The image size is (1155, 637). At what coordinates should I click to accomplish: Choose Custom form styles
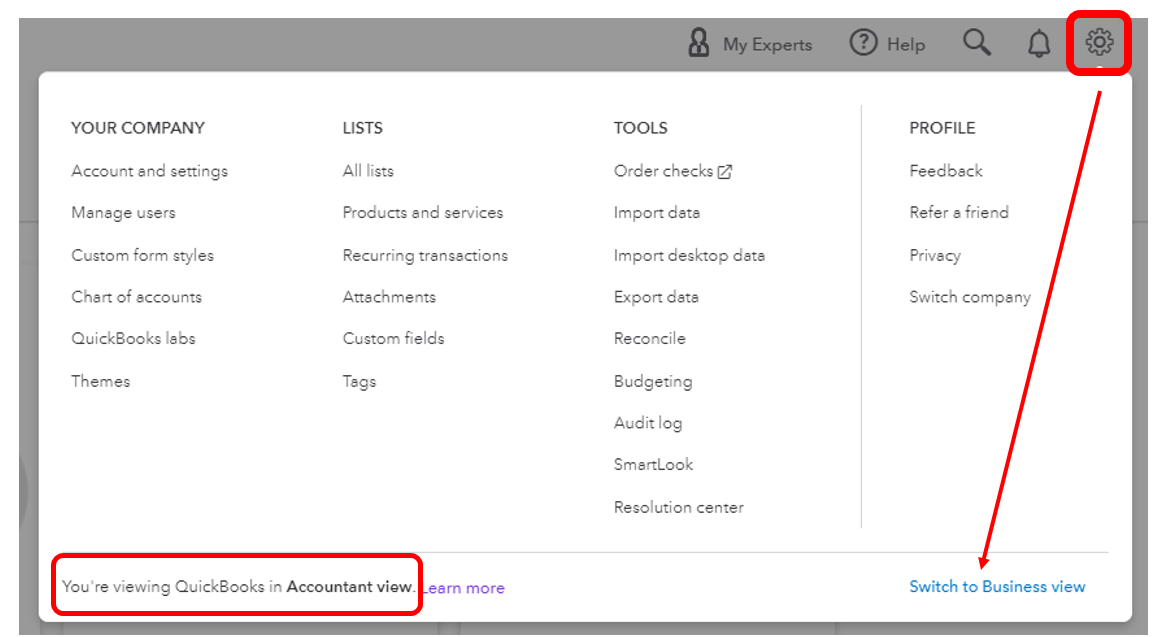pos(142,255)
